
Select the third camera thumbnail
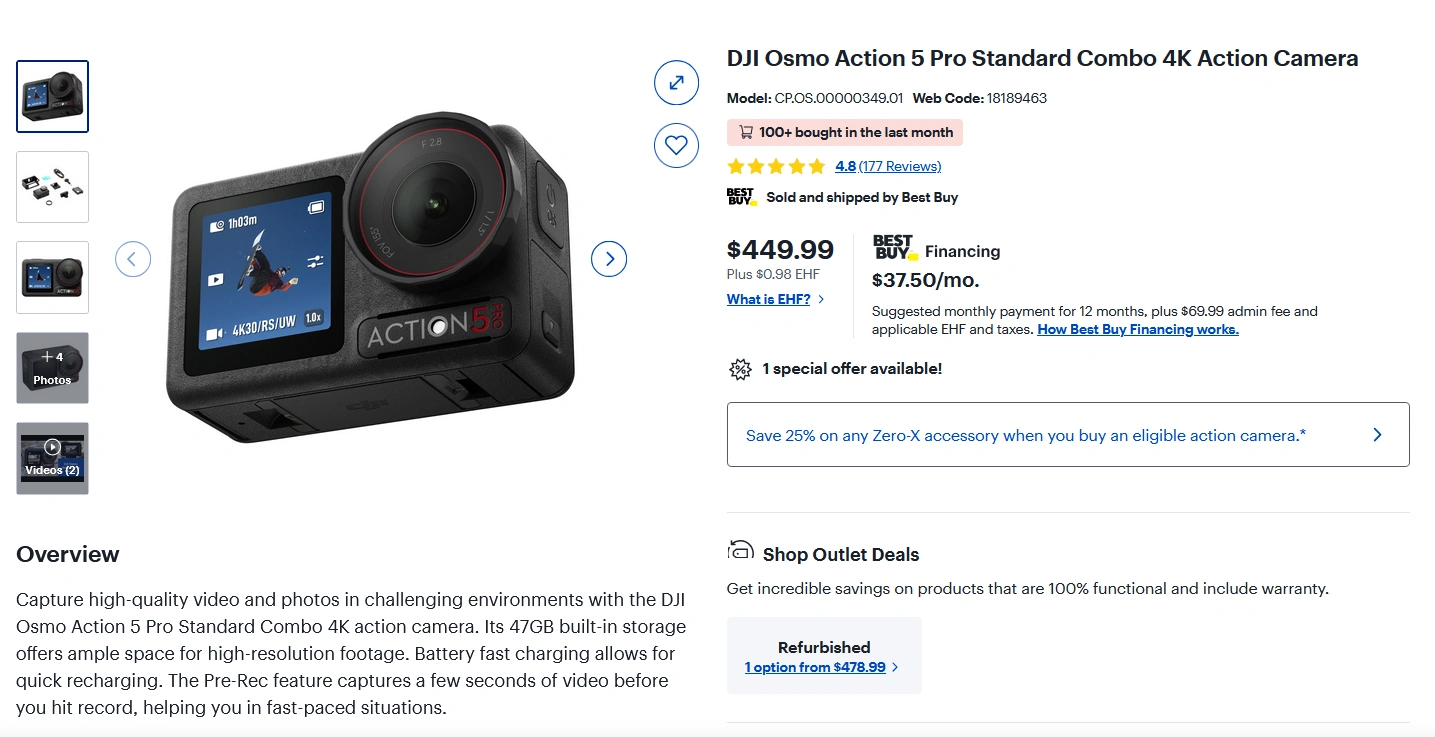[52, 277]
